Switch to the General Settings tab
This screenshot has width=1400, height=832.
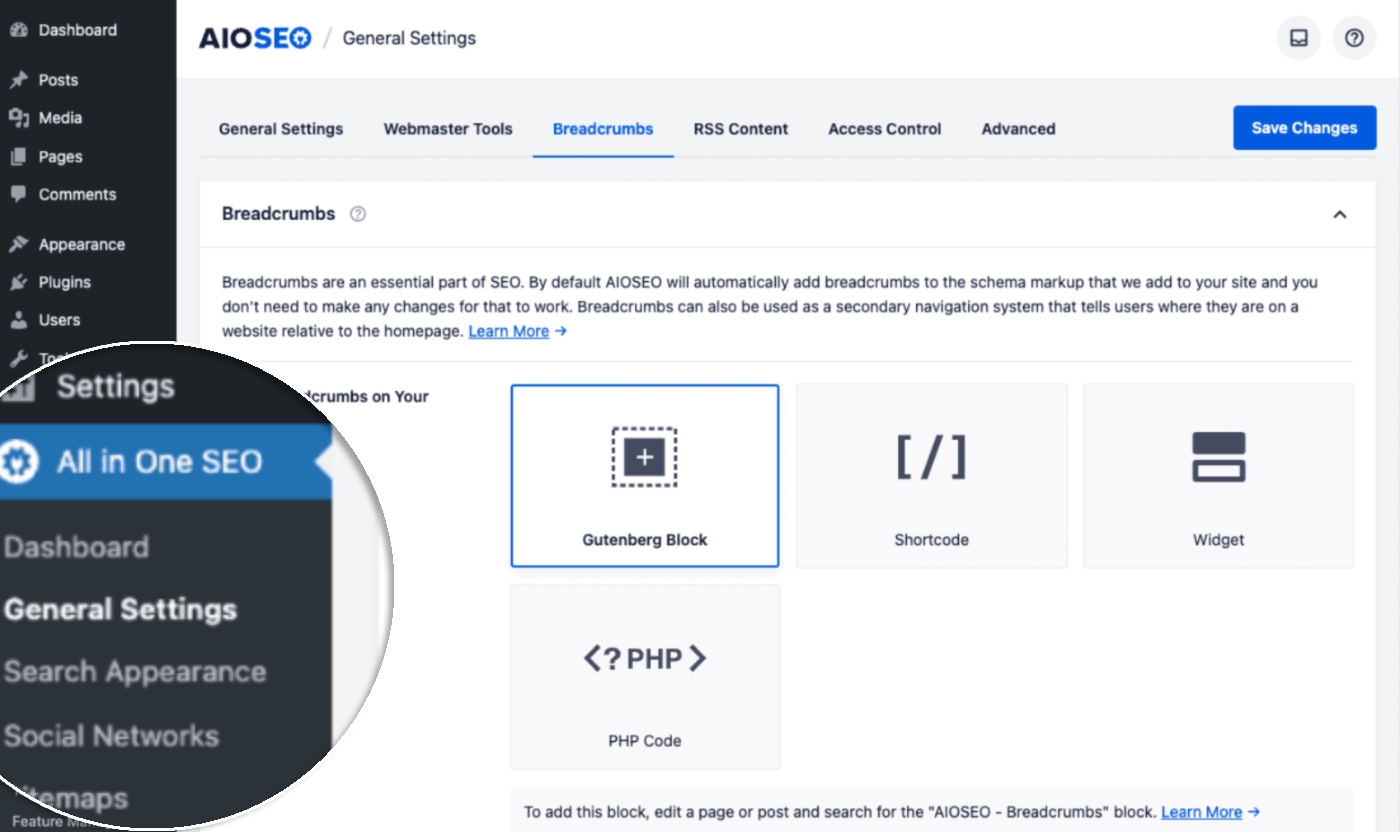(x=281, y=129)
